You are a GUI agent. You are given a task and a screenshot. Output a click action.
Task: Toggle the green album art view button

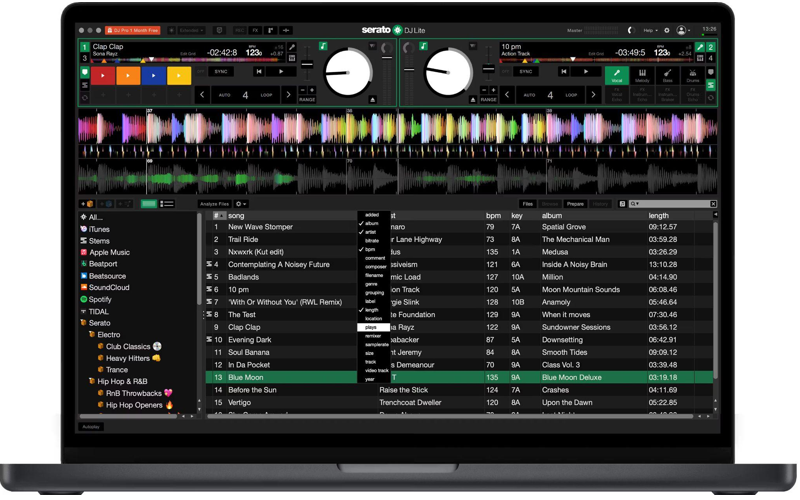(x=148, y=204)
